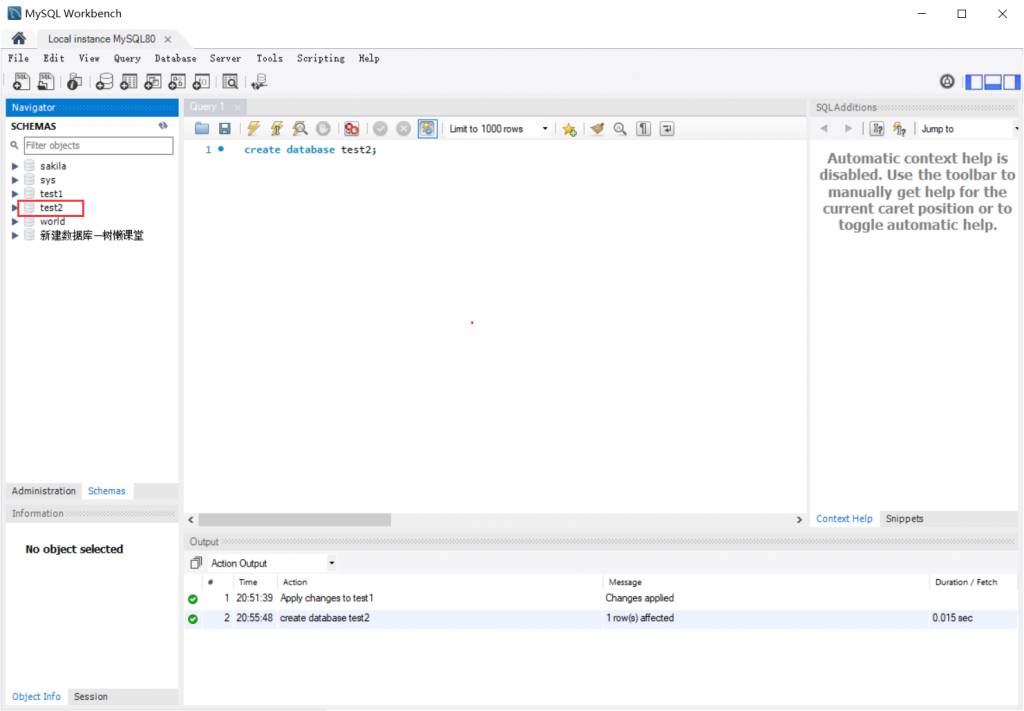1024x711 pixels.
Task: Create a new view icon in main toolbar
Action: click(153, 82)
